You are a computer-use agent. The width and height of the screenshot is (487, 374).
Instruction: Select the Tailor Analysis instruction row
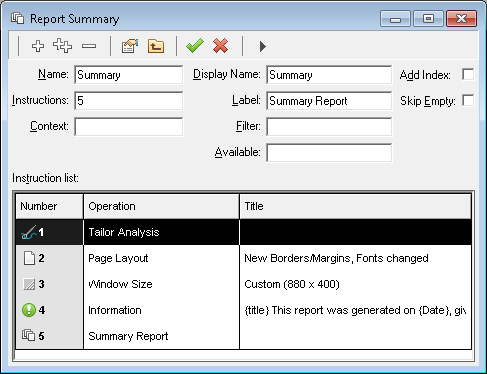[243, 232]
